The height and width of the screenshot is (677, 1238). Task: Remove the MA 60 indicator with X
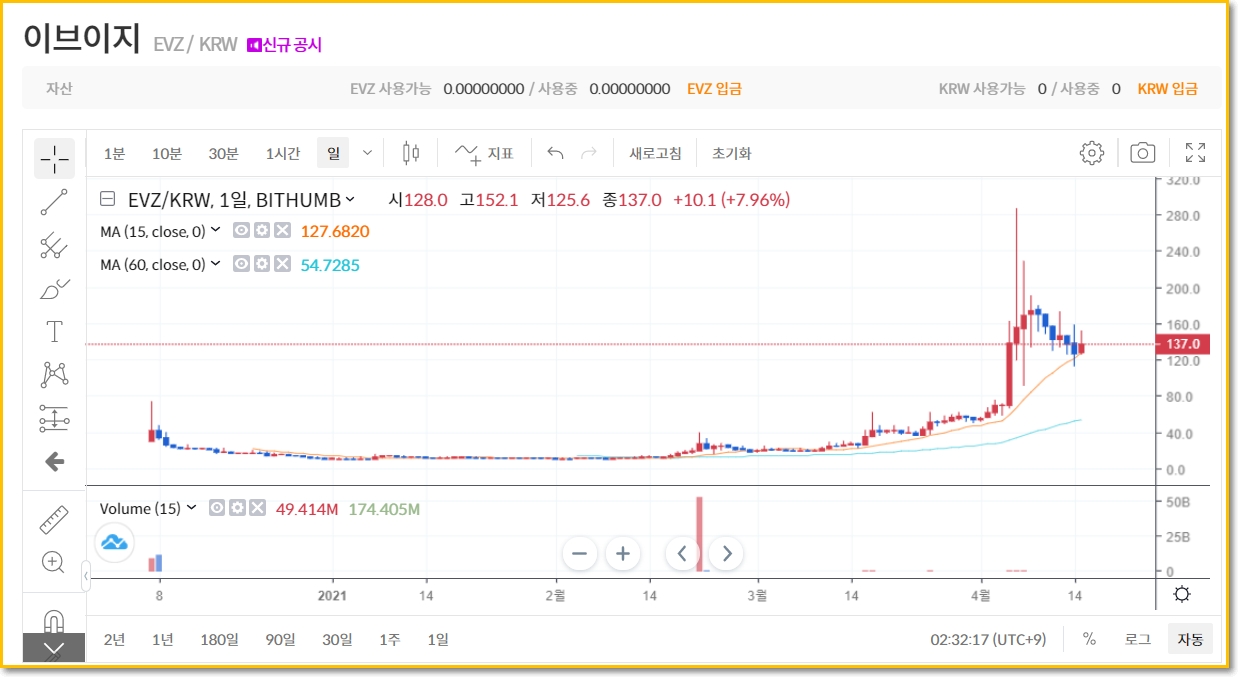[283, 264]
